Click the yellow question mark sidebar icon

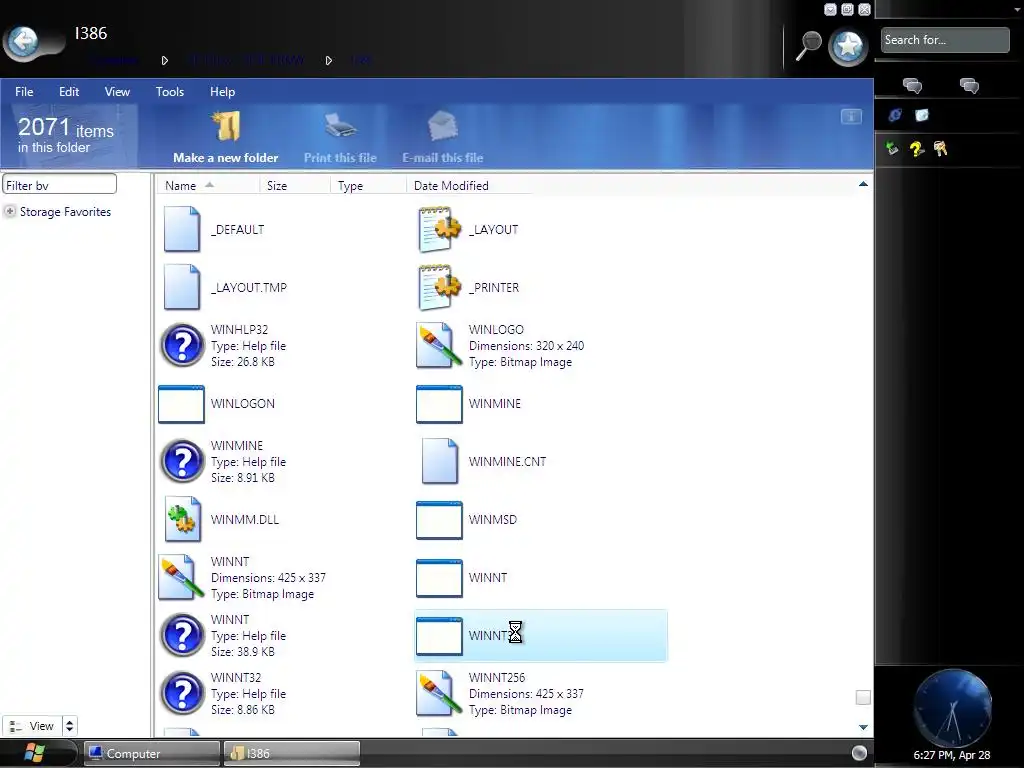[x=916, y=149]
